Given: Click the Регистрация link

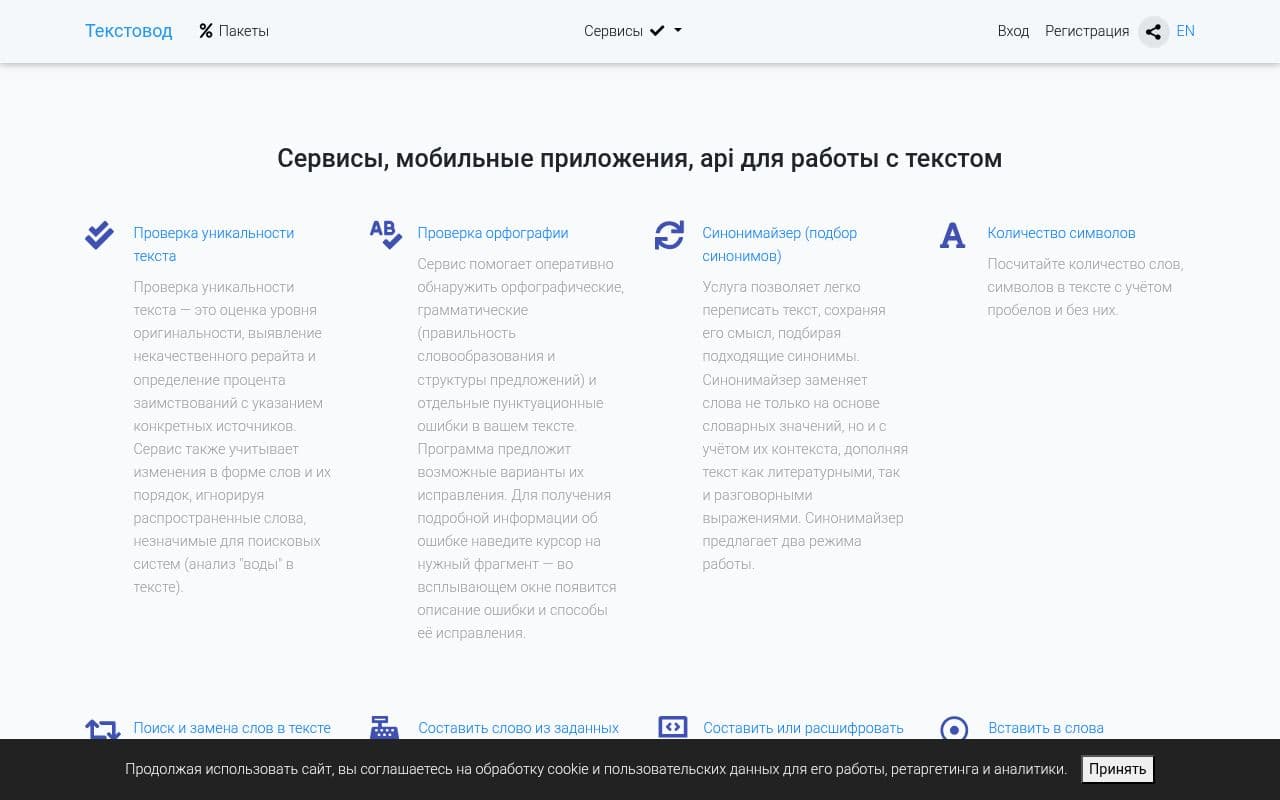Looking at the screenshot, I should coord(1086,31).
